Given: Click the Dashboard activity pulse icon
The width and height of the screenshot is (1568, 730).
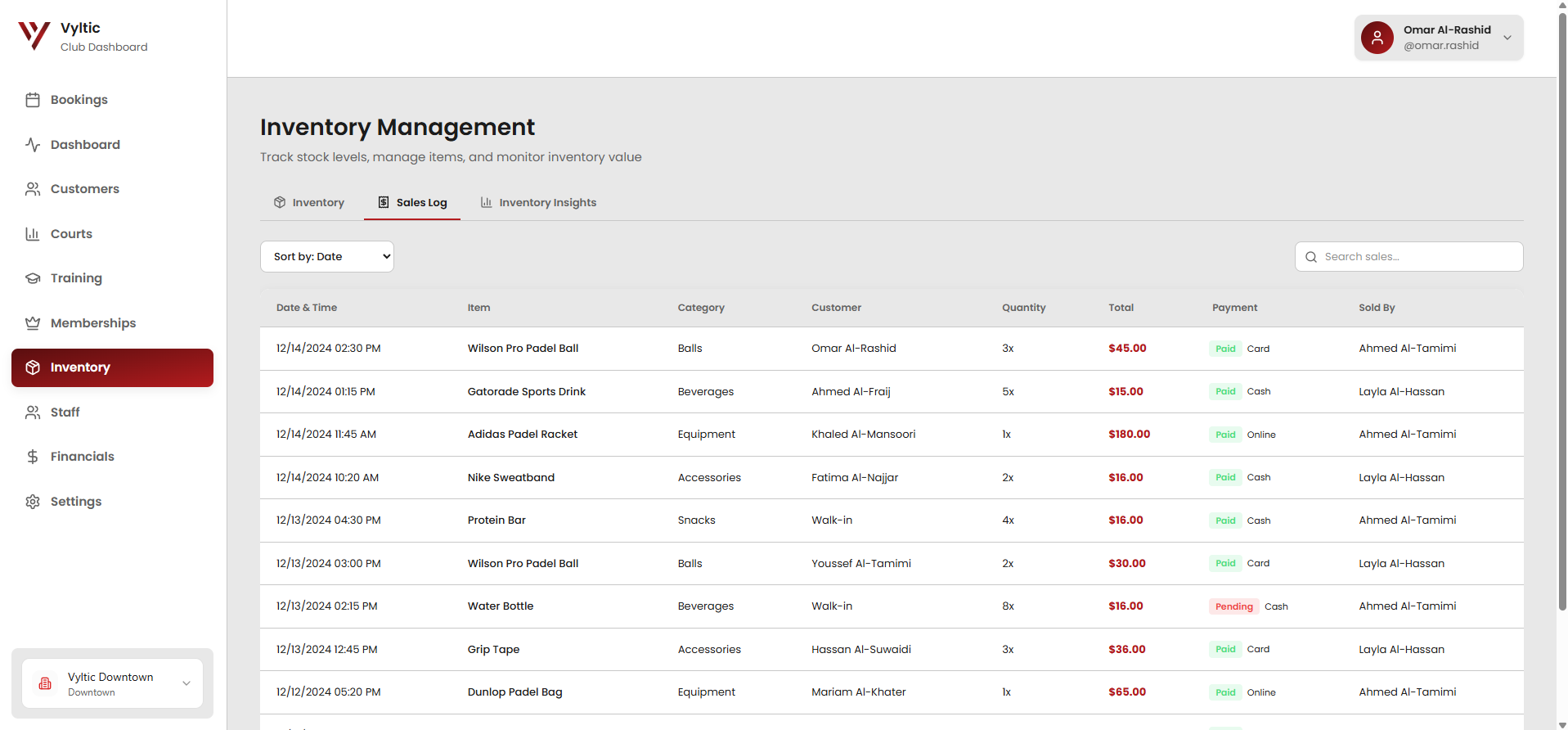Looking at the screenshot, I should [33, 145].
